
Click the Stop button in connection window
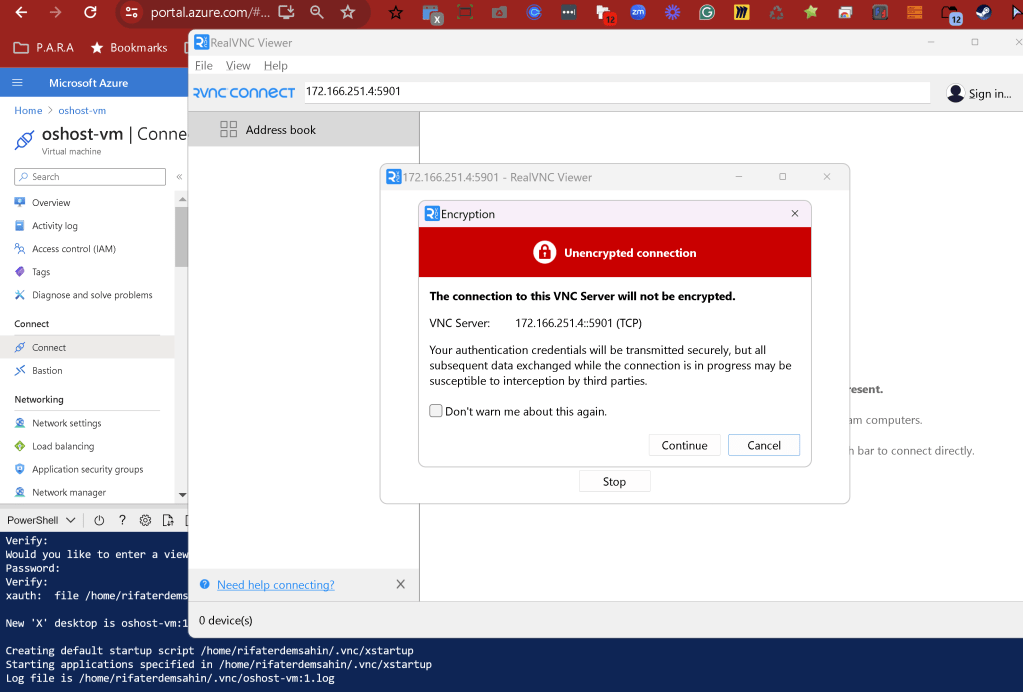click(614, 481)
